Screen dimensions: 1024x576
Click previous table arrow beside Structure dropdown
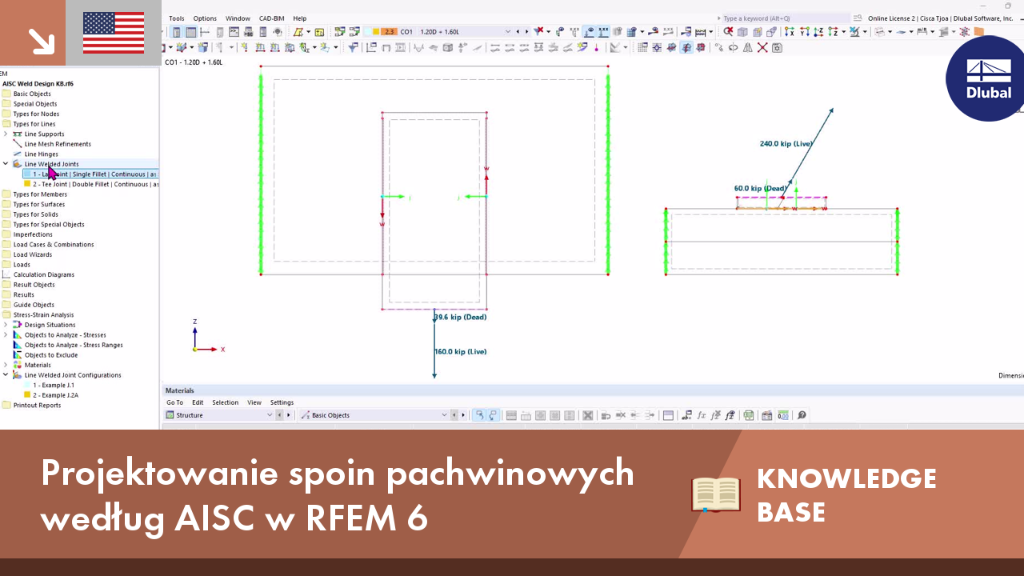pyautogui.click(x=280, y=415)
